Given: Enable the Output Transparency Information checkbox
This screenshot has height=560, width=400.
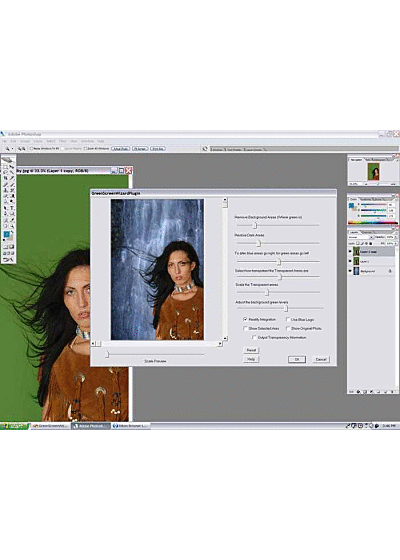Looking at the screenshot, I should click(254, 337).
